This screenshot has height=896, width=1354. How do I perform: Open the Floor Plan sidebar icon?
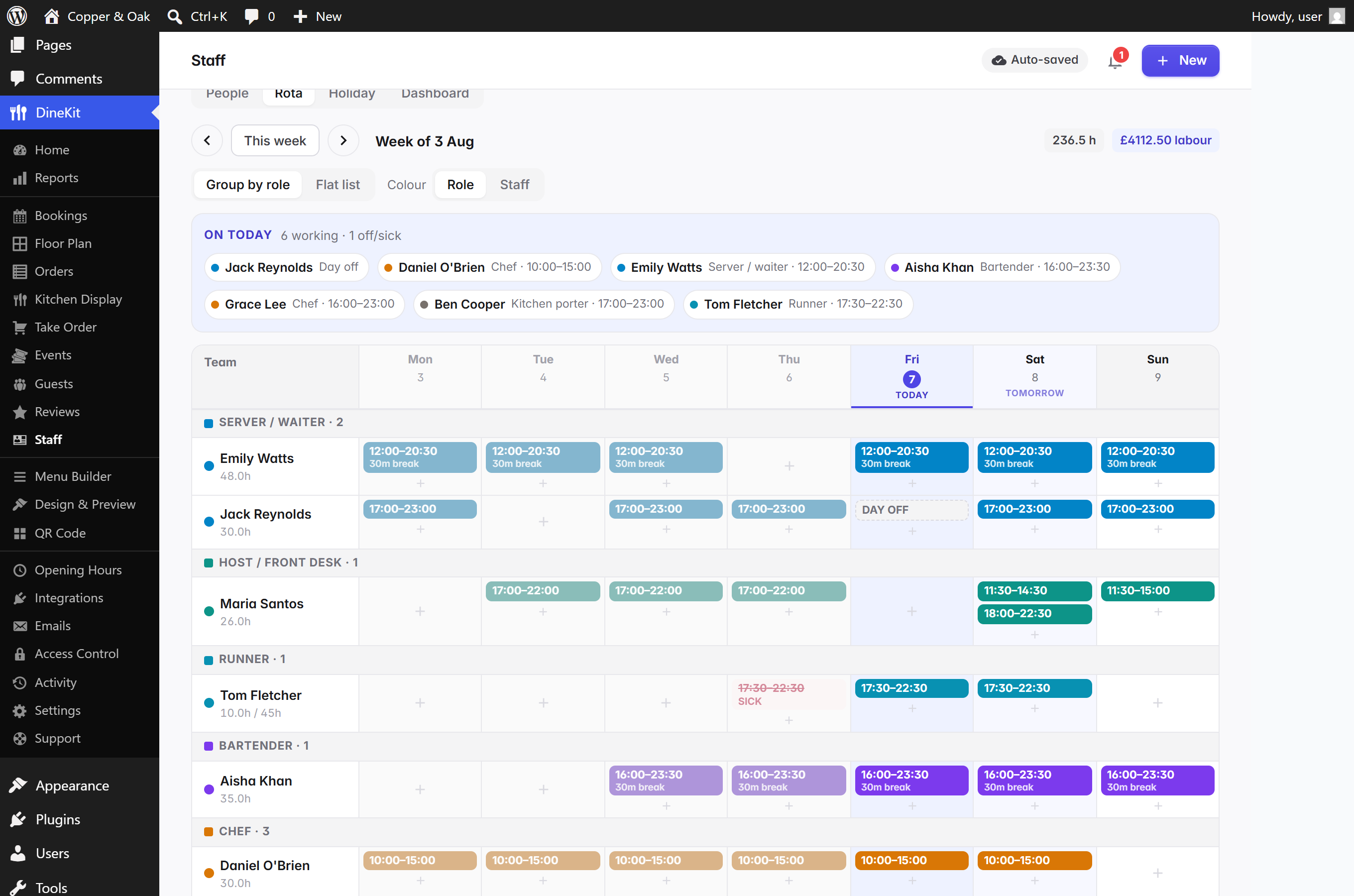point(20,244)
